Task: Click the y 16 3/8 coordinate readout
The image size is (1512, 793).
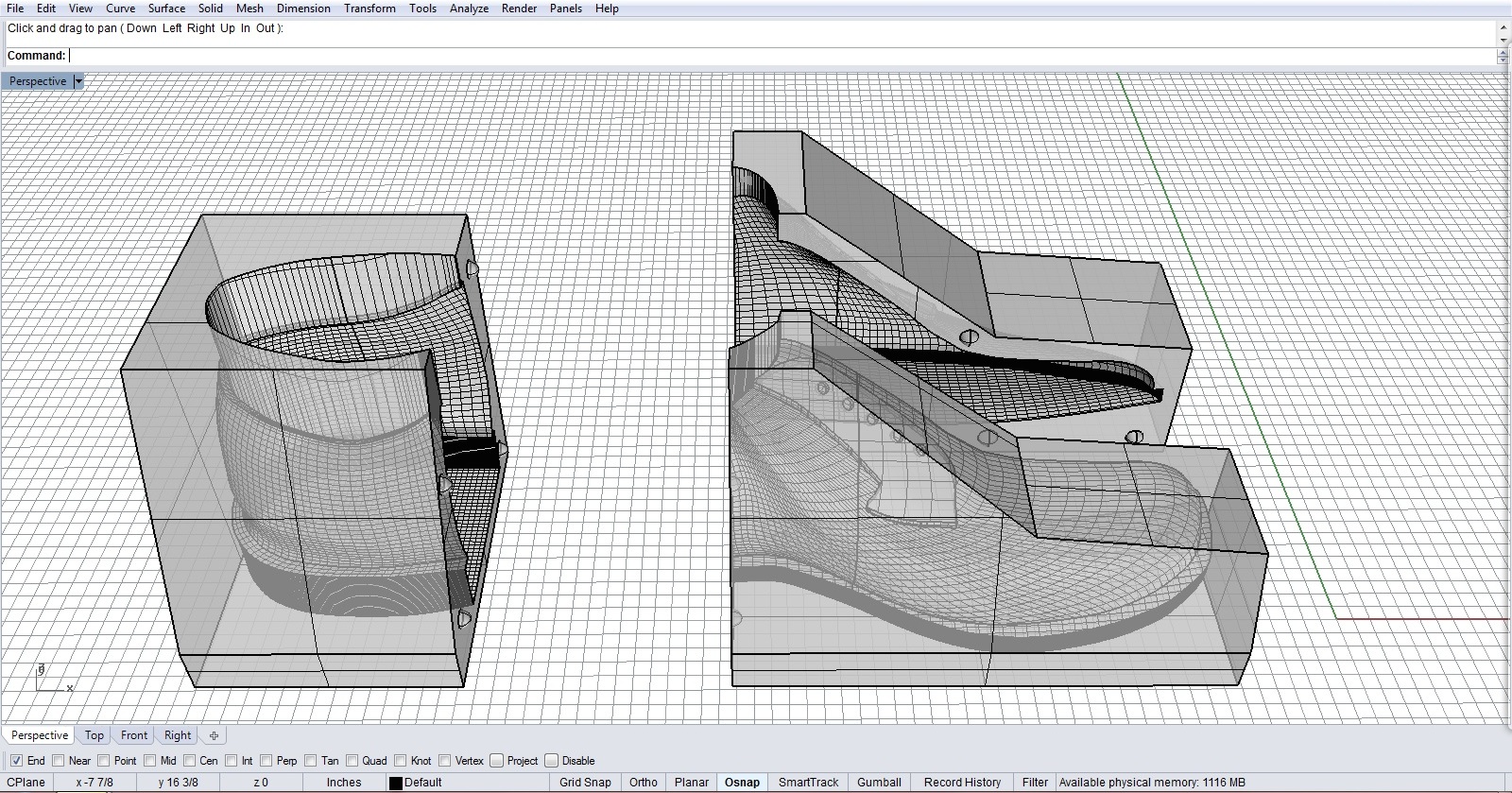Action: click(178, 783)
